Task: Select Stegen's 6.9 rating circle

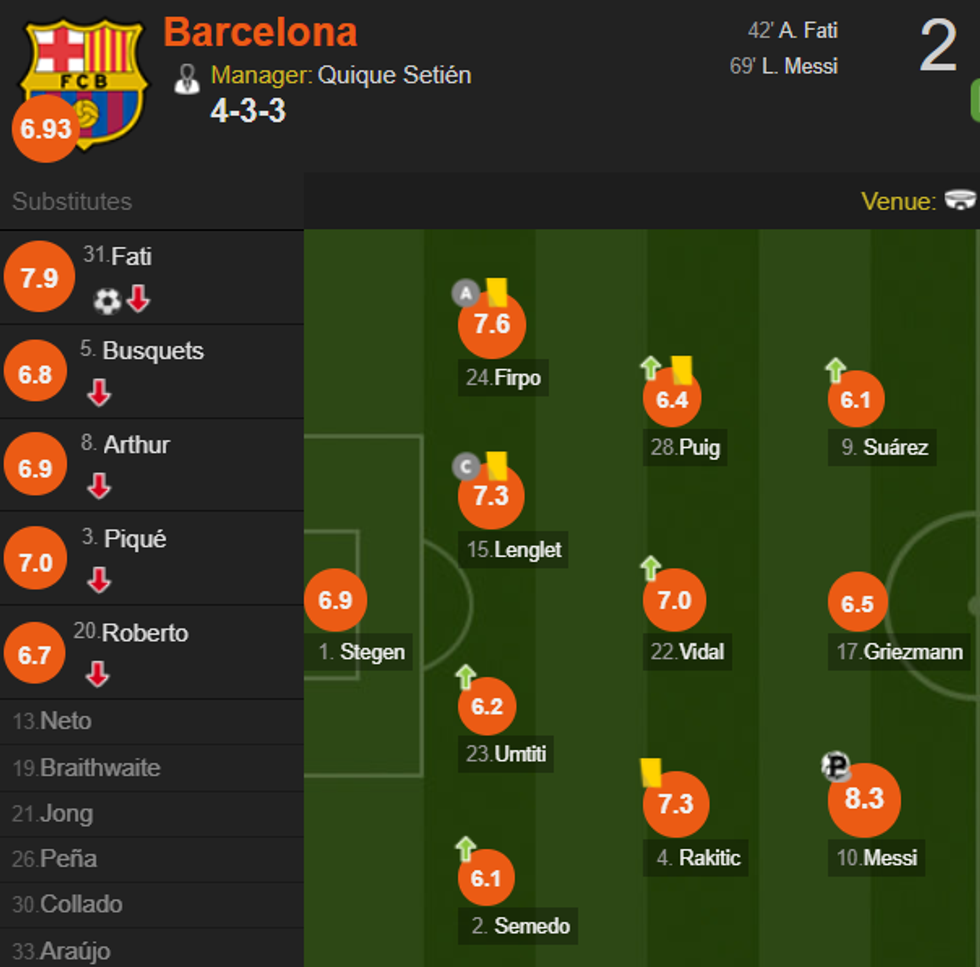Action: (335, 600)
